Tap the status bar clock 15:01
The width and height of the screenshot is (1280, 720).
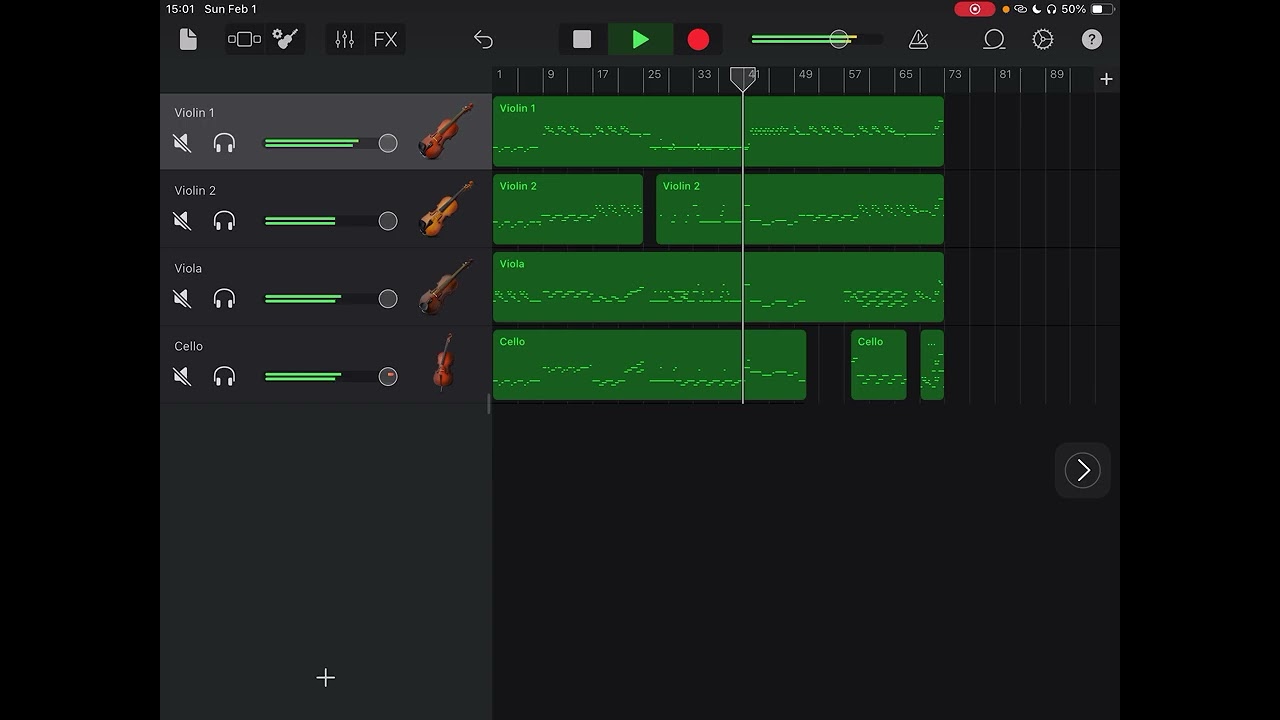point(180,9)
